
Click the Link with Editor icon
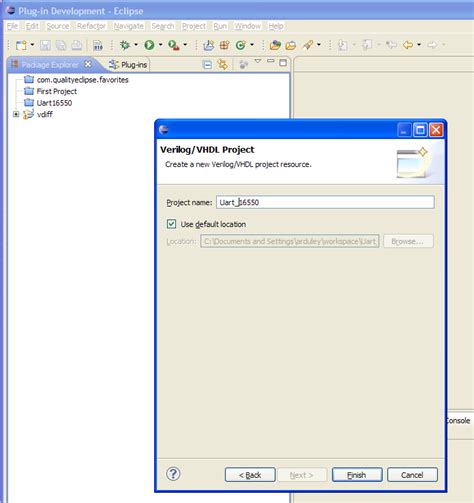click(222, 64)
